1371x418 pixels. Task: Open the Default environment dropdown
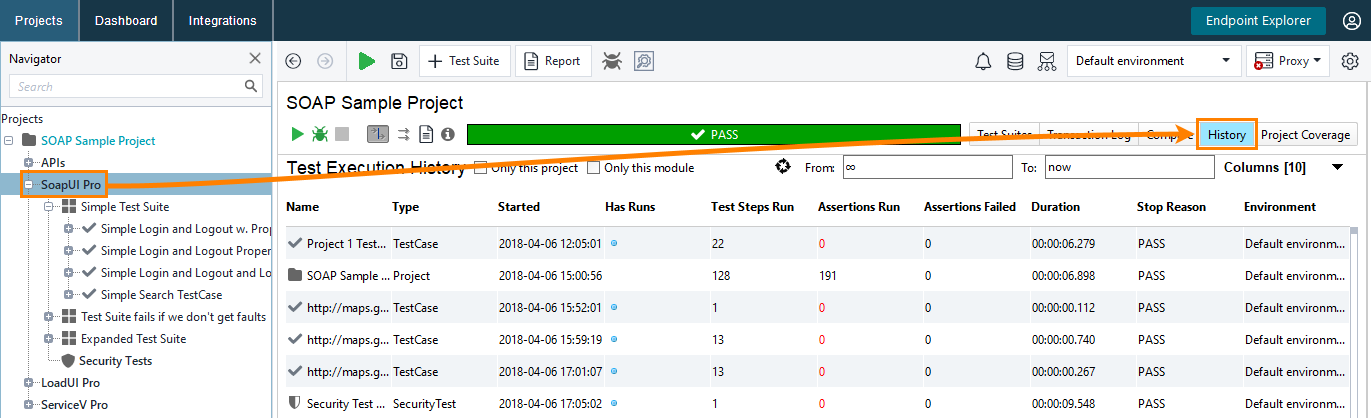pyautogui.click(x=1152, y=61)
